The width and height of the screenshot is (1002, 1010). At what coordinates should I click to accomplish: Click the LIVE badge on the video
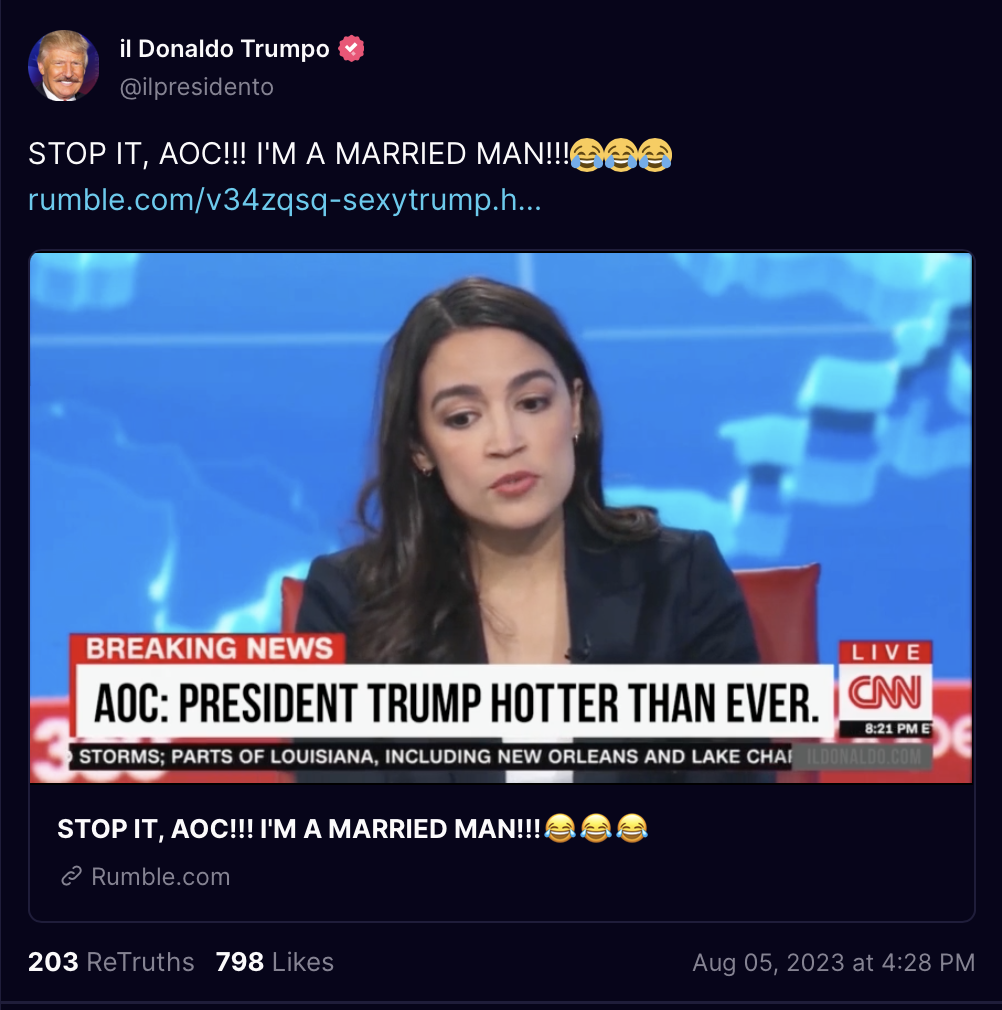pyautogui.click(x=885, y=653)
